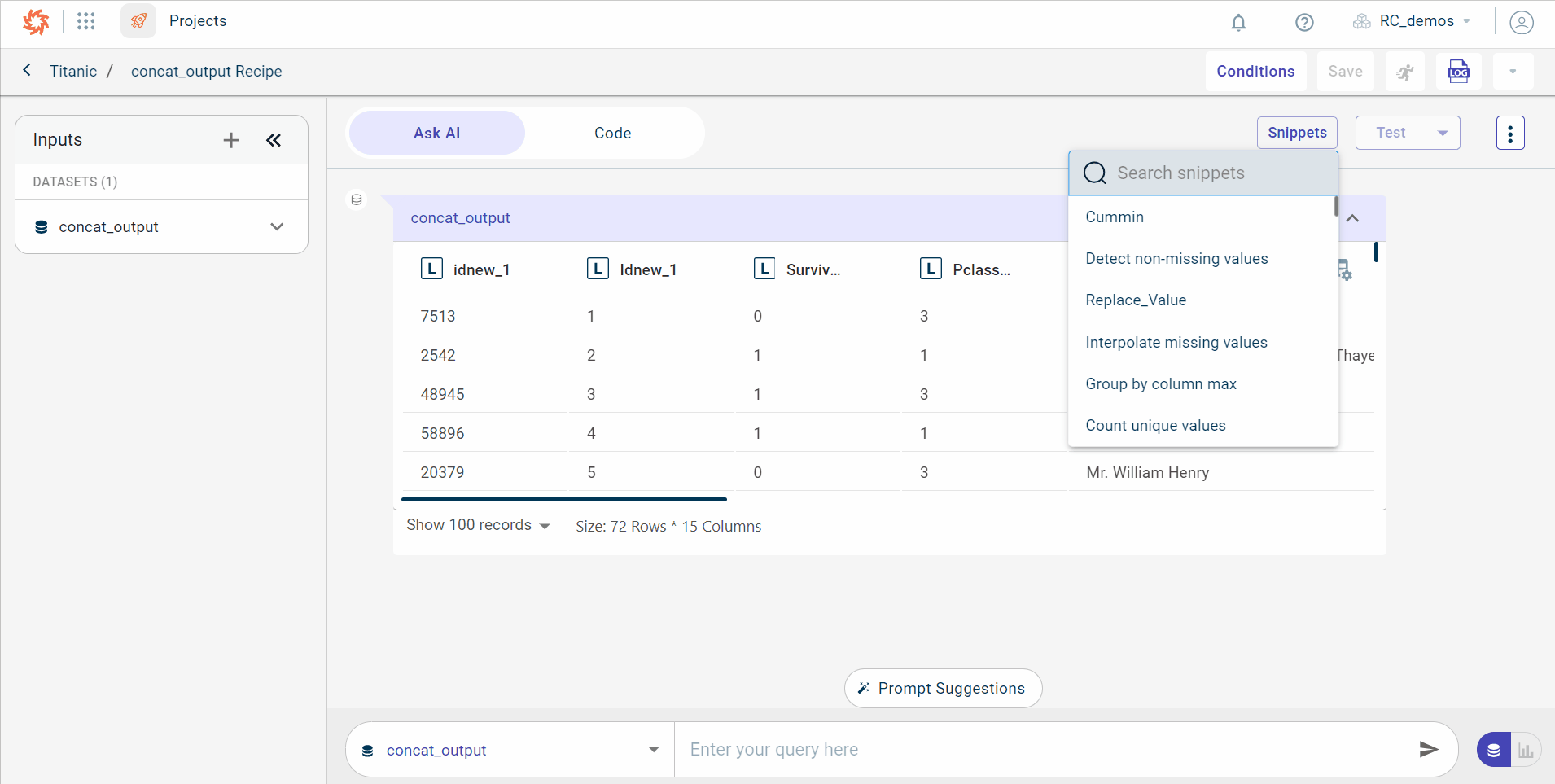Open the apps grid launcher
Screen dimensions: 1555x784
coord(86,21)
